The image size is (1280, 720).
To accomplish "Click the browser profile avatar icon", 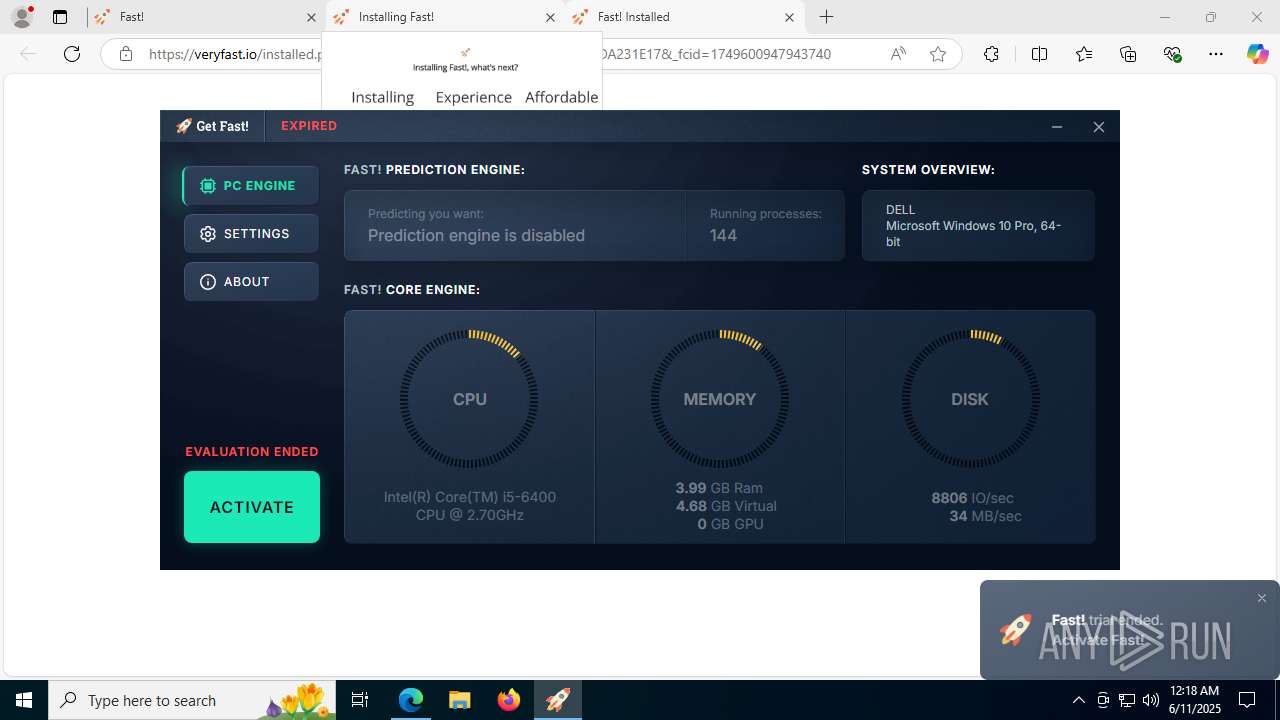I will point(21,17).
